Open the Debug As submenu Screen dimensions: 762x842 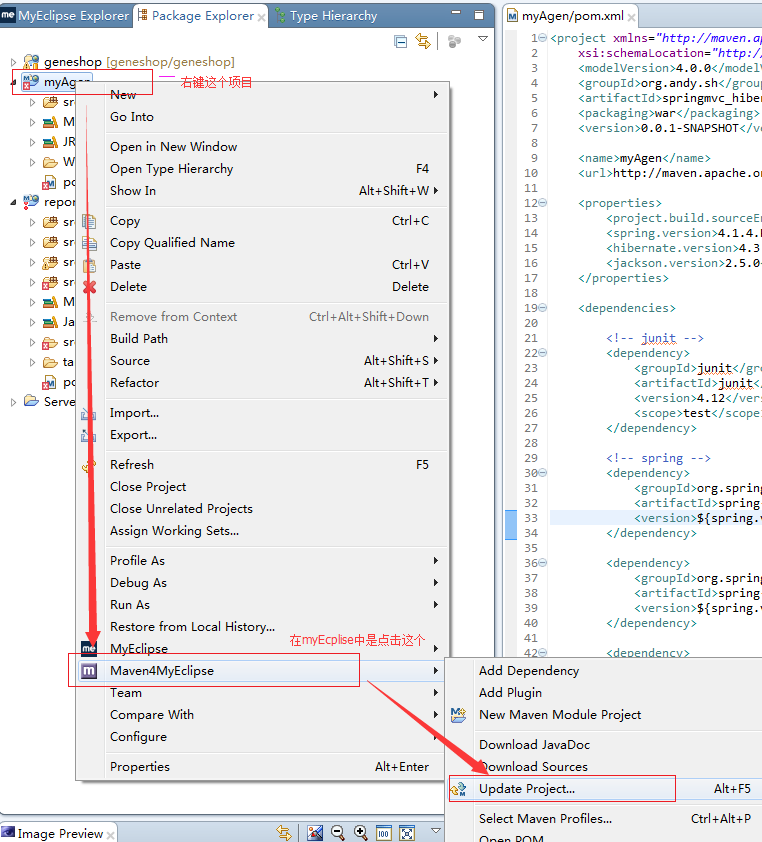274,583
